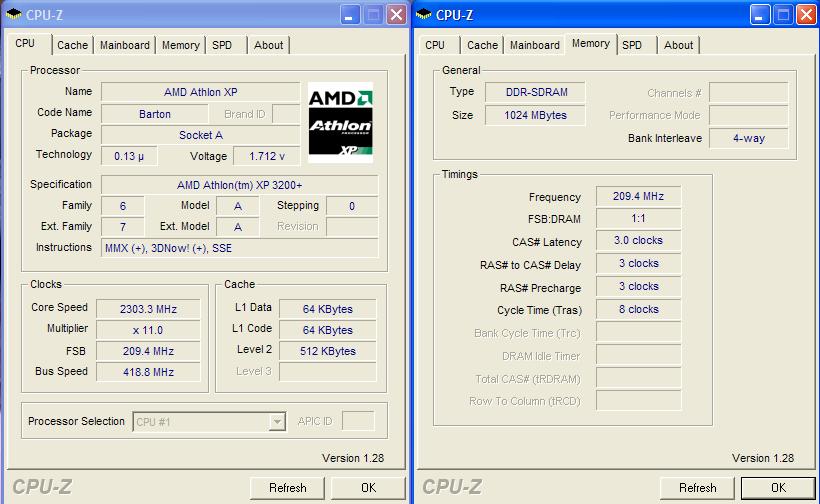Click the Multiplier value x 11.0

click(x=149, y=330)
